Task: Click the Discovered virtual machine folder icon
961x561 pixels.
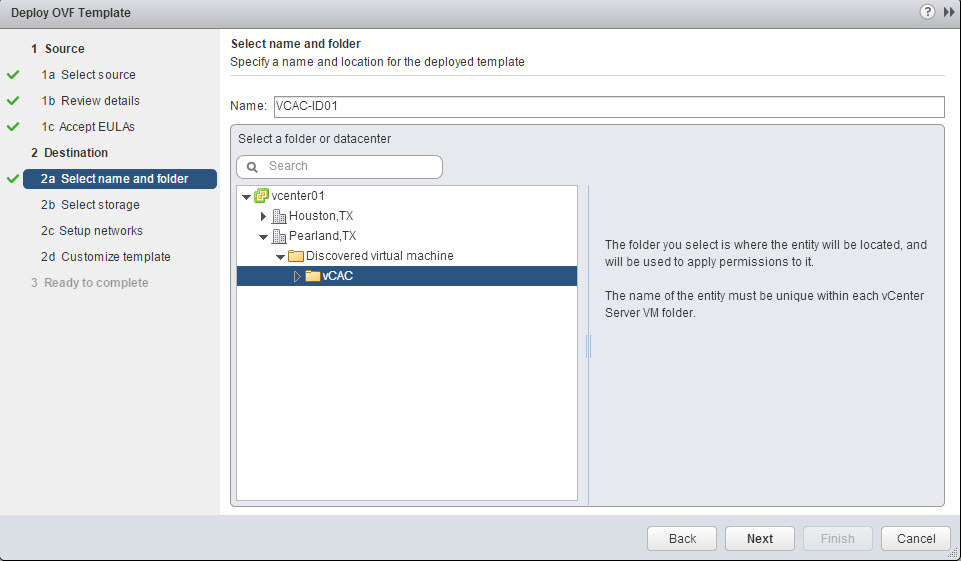Action: [x=296, y=256]
